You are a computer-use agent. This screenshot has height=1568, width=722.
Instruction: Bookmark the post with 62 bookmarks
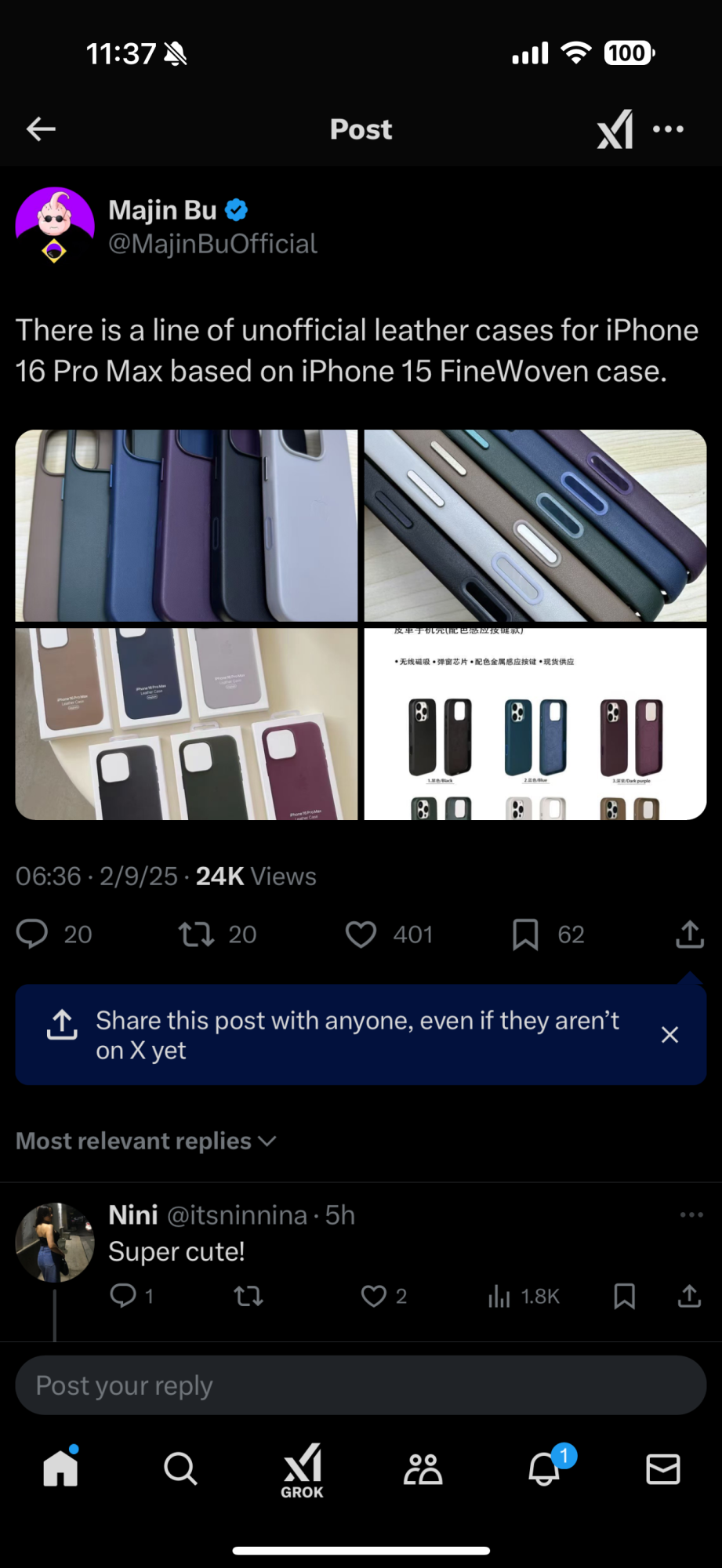(525, 934)
